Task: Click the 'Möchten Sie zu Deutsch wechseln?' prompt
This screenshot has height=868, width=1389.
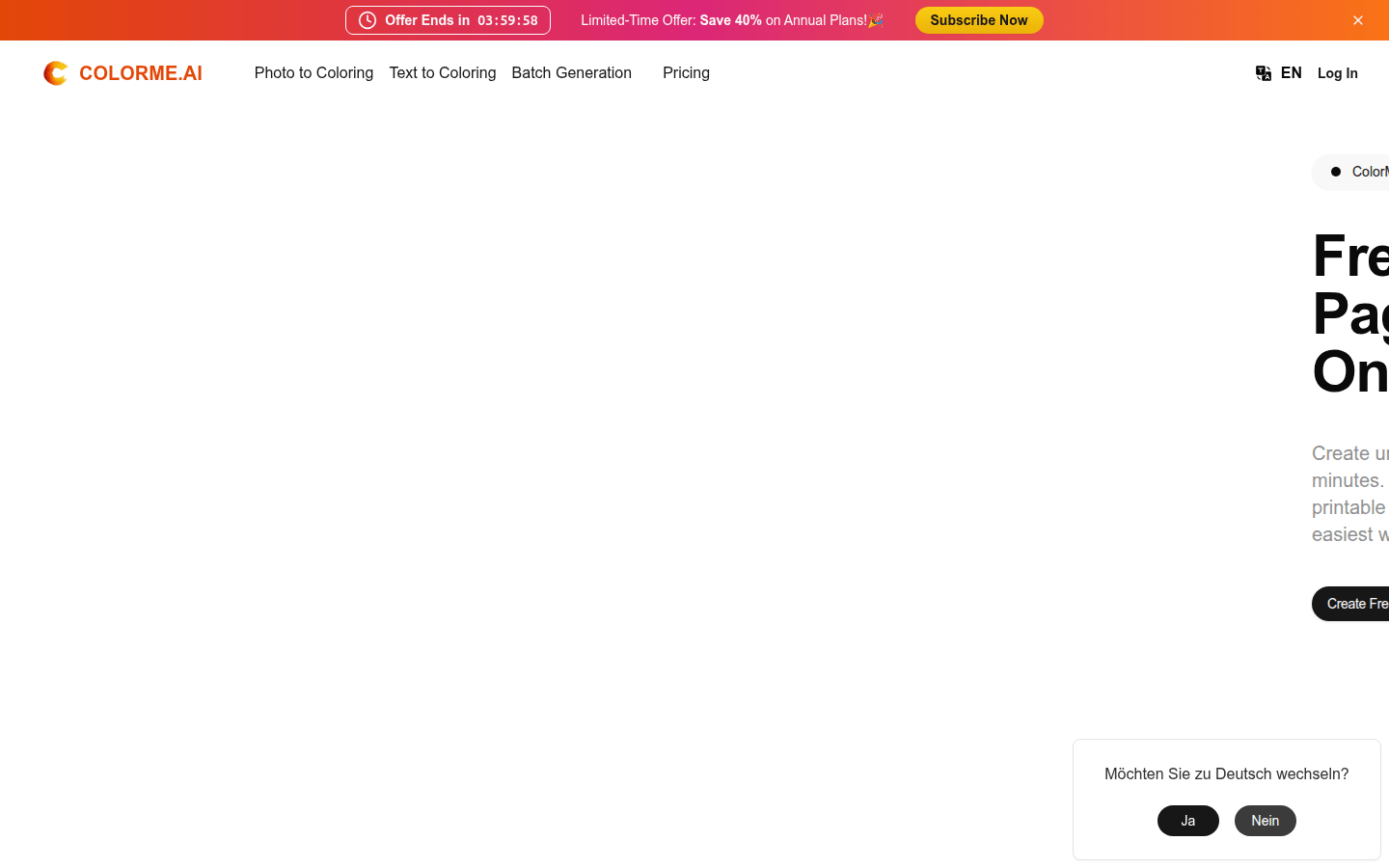Action: point(1226,773)
